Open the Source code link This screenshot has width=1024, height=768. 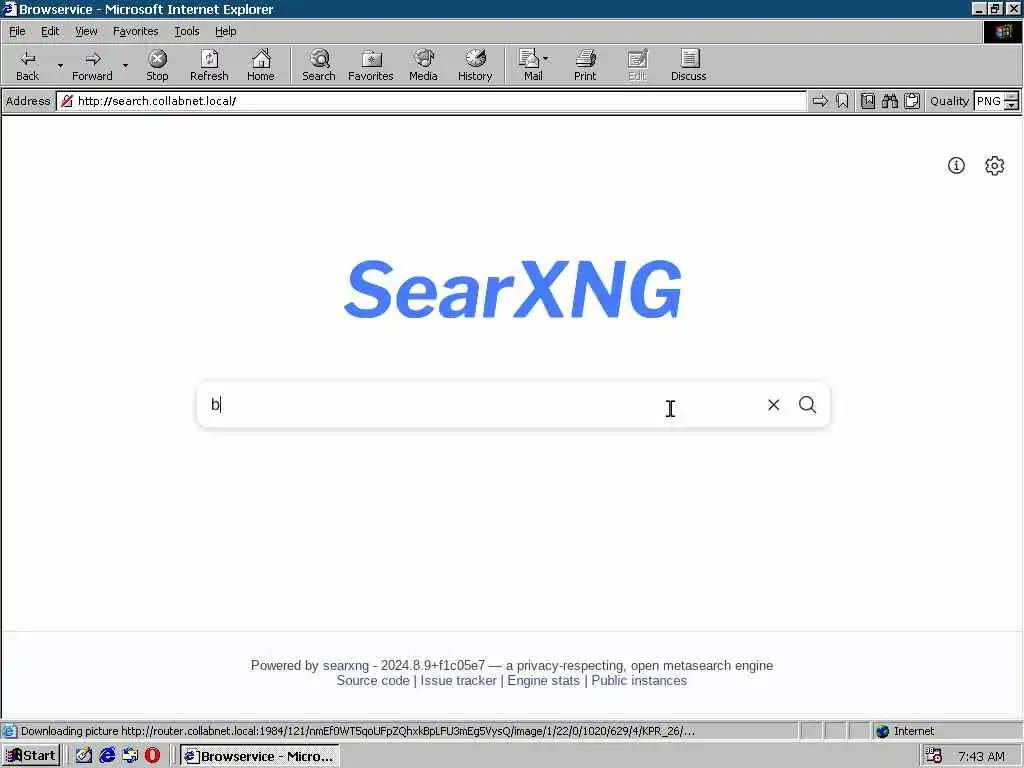tap(373, 680)
